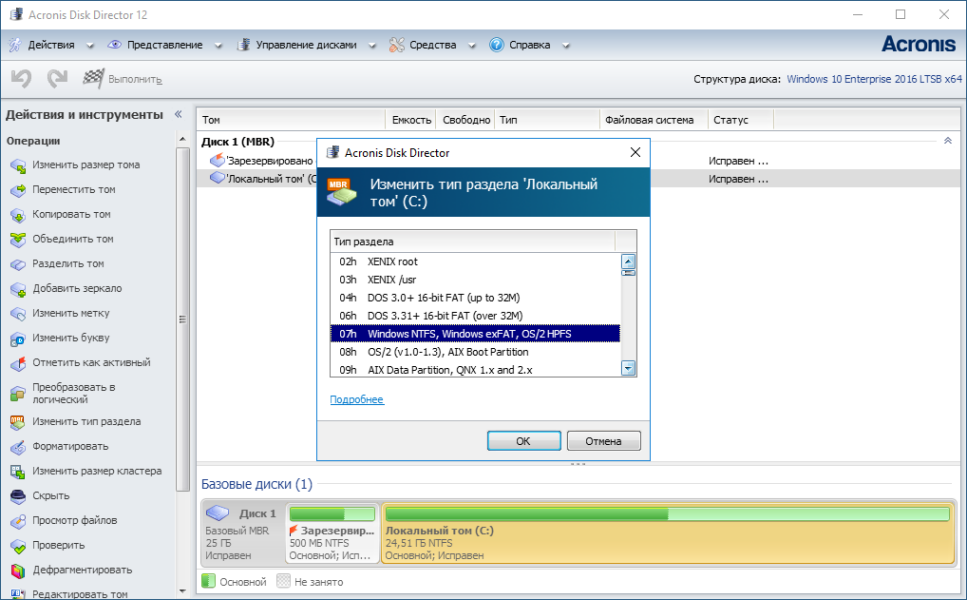Image resolution: width=967 pixels, height=600 pixels.
Task: Click the Check volume icon
Action: (18, 546)
